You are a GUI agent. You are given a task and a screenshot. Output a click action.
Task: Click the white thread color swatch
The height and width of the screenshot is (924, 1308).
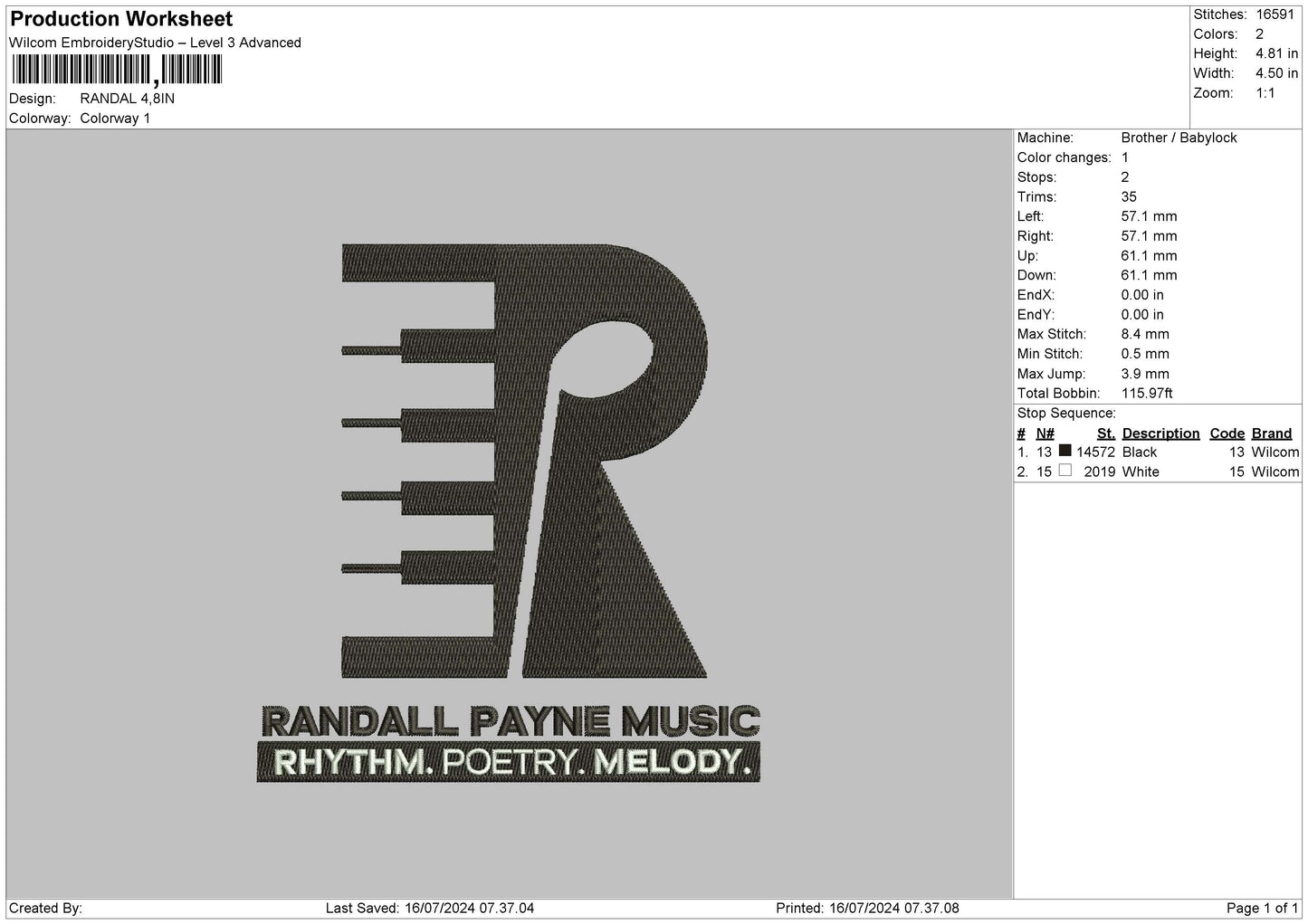(1065, 471)
